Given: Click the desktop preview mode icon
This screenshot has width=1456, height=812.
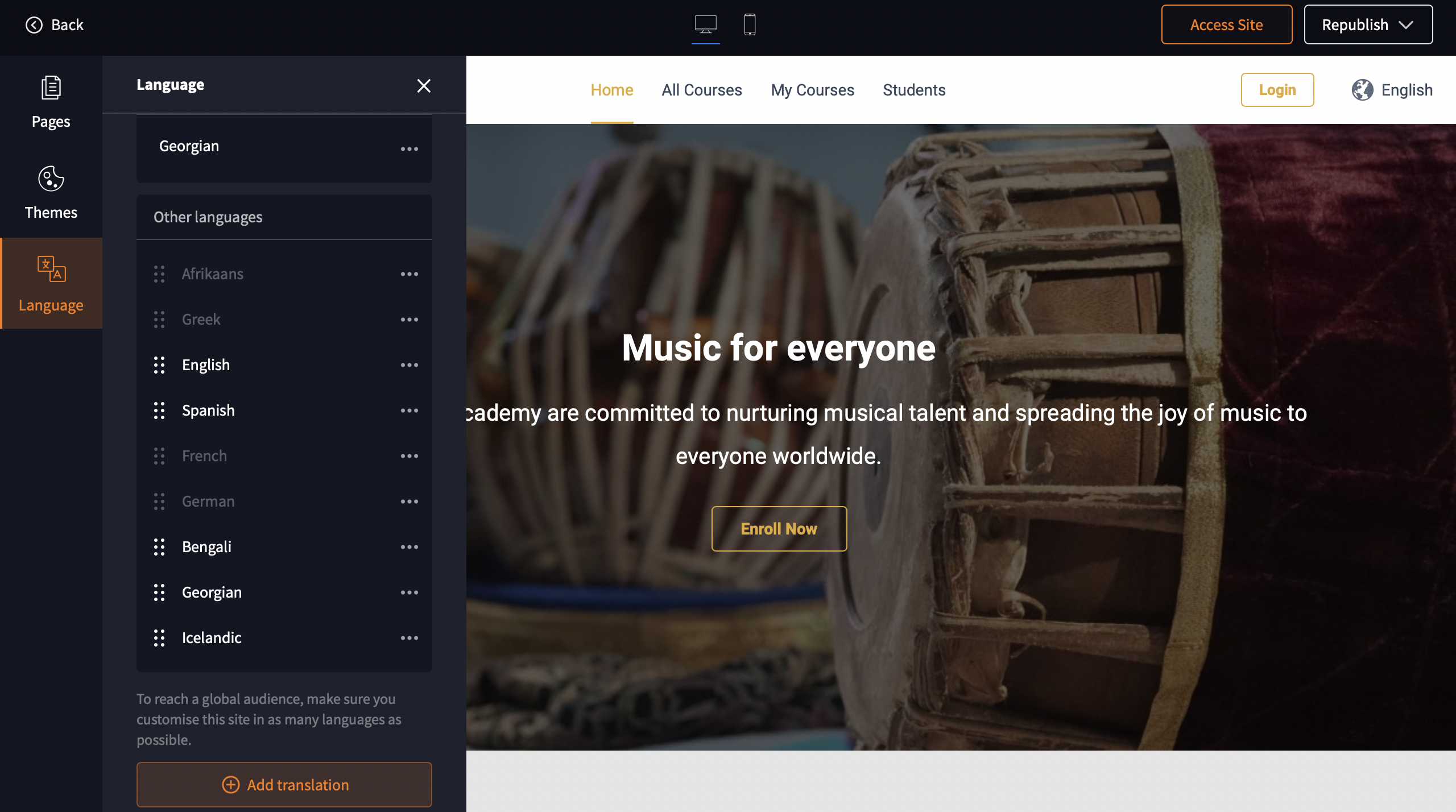Looking at the screenshot, I should 706,23.
